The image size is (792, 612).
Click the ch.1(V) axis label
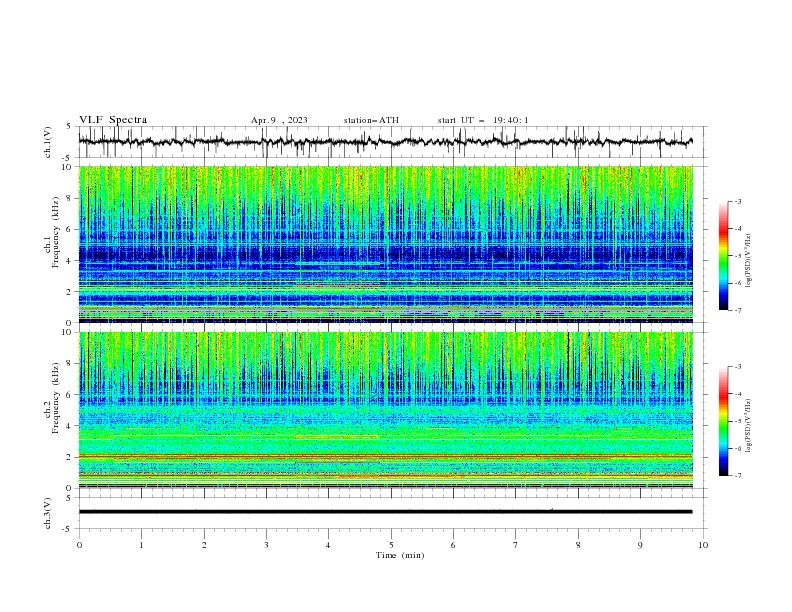(x=48, y=142)
